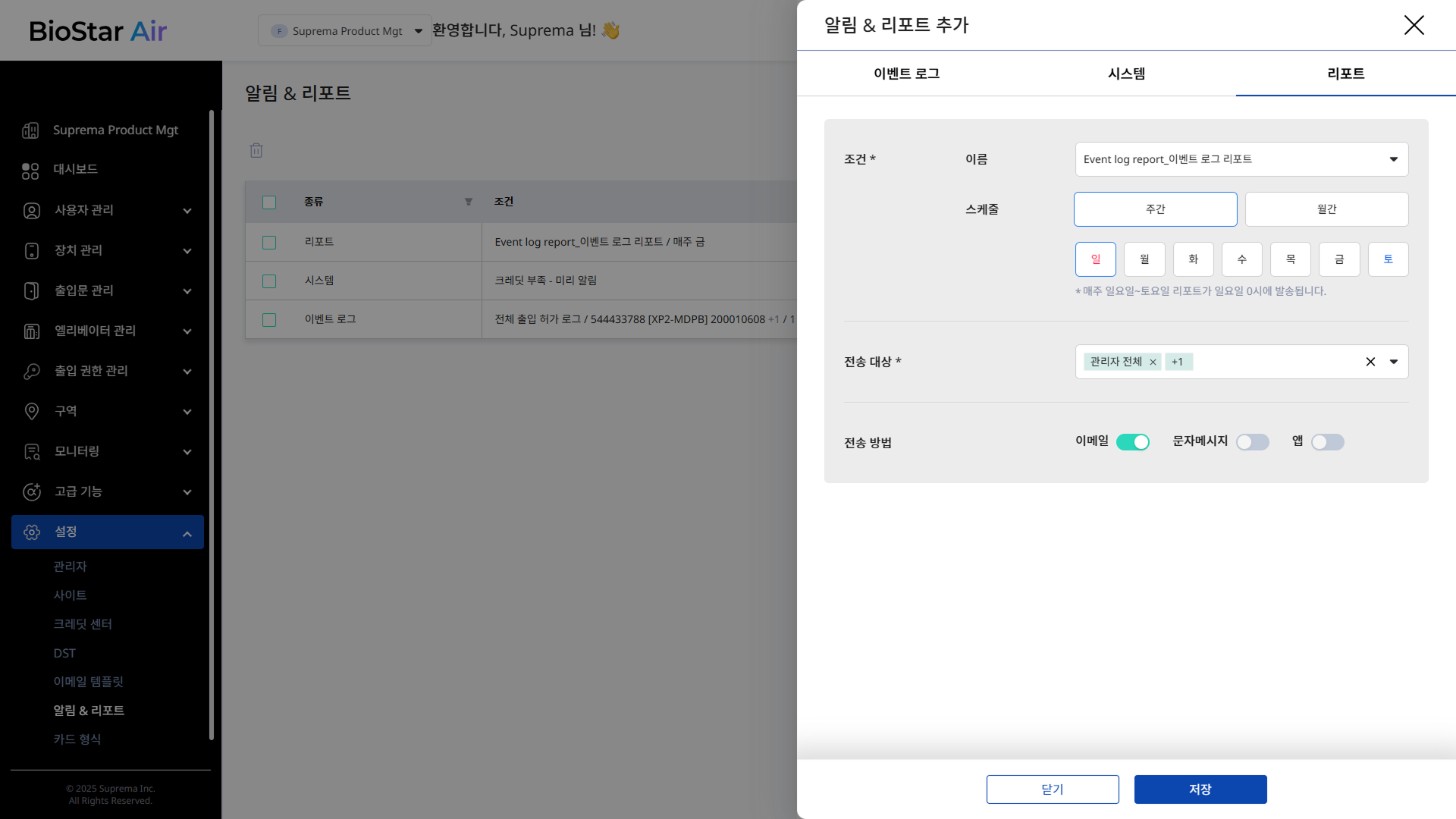Collapse the settings (설정) menu section
This screenshot has width=1456, height=819.
point(187,533)
